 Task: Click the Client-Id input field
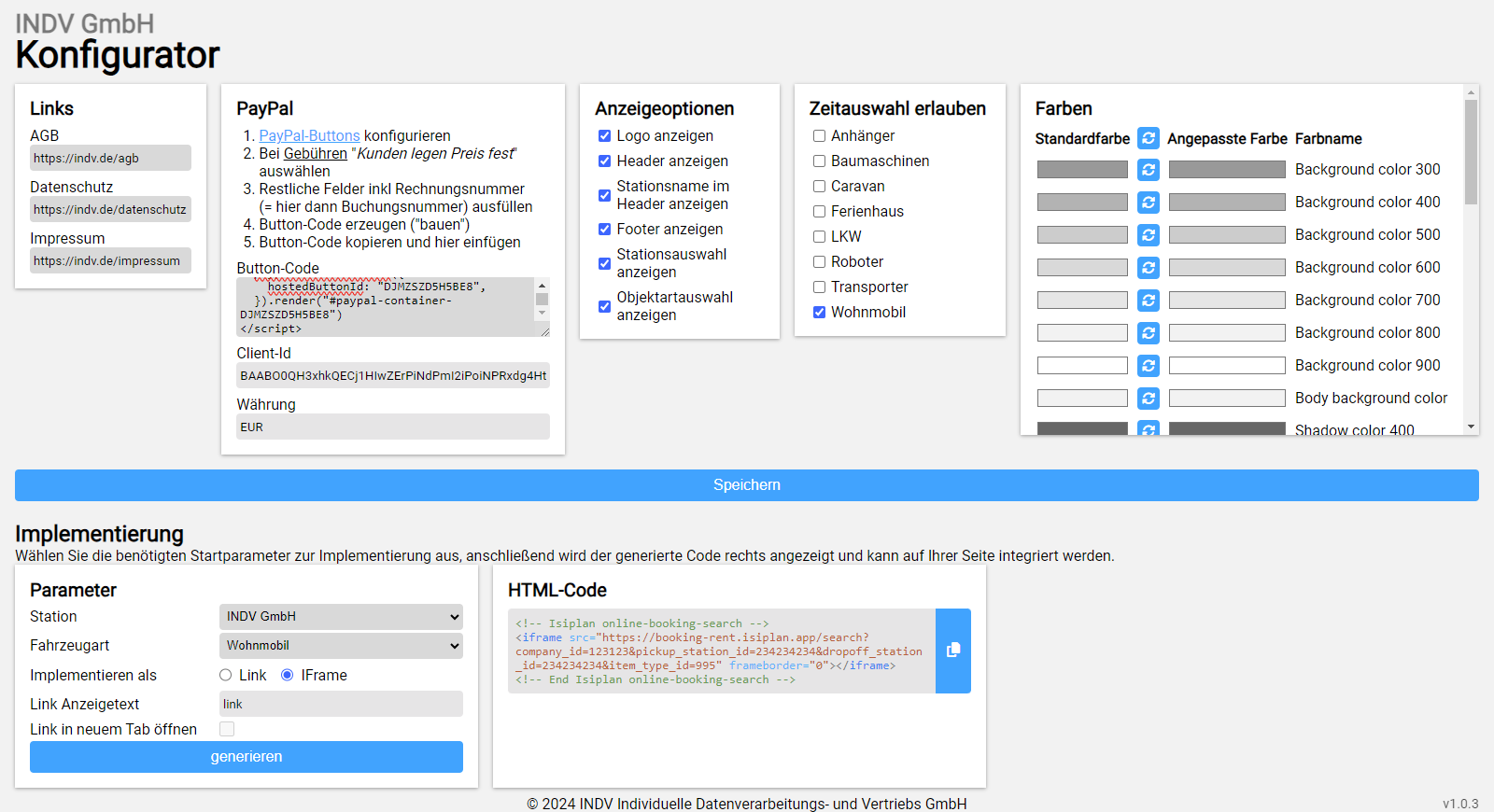tap(393, 375)
